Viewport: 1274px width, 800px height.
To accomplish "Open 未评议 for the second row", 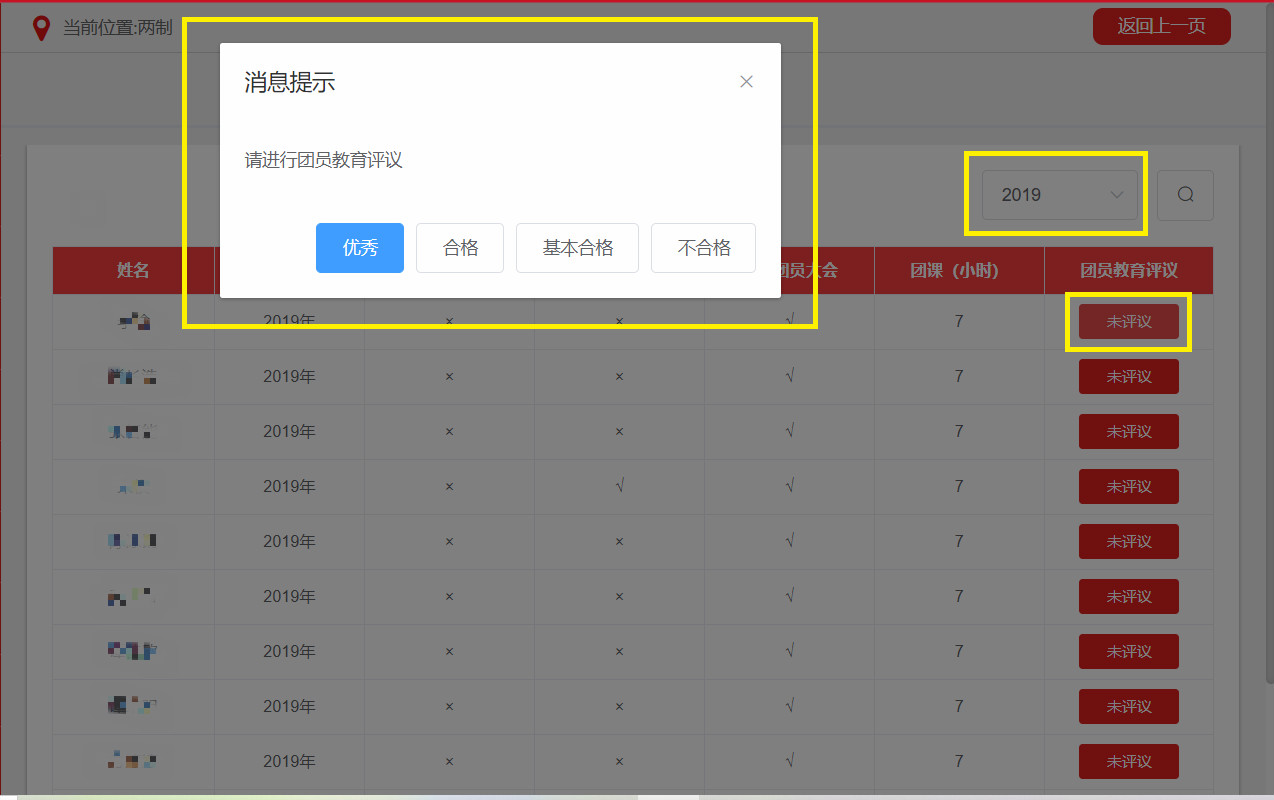I will point(1128,377).
